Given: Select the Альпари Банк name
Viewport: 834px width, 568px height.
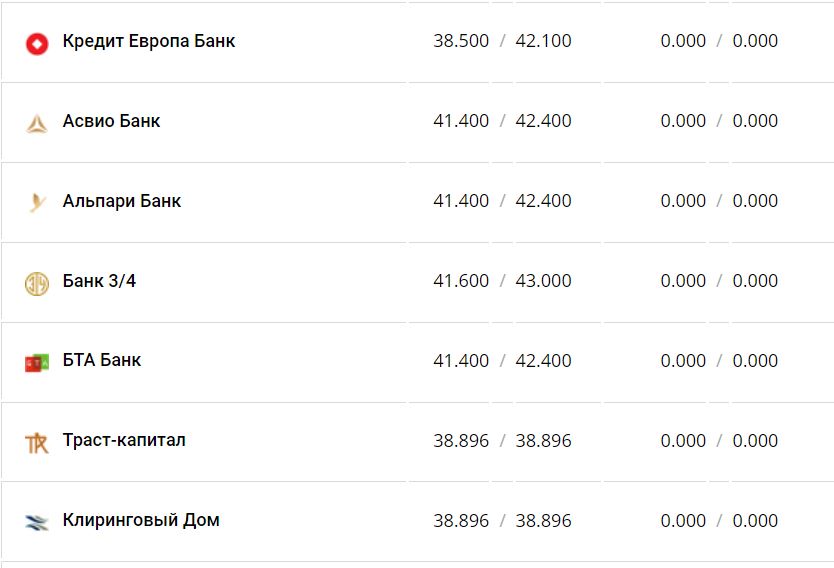Looking at the screenshot, I should tap(122, 201).
